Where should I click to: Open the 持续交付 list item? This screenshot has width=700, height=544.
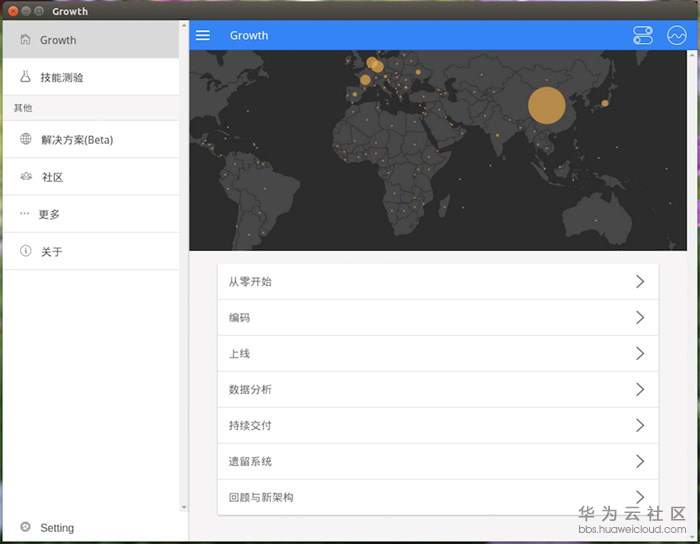pyautogui.click(x=438, y=426)
